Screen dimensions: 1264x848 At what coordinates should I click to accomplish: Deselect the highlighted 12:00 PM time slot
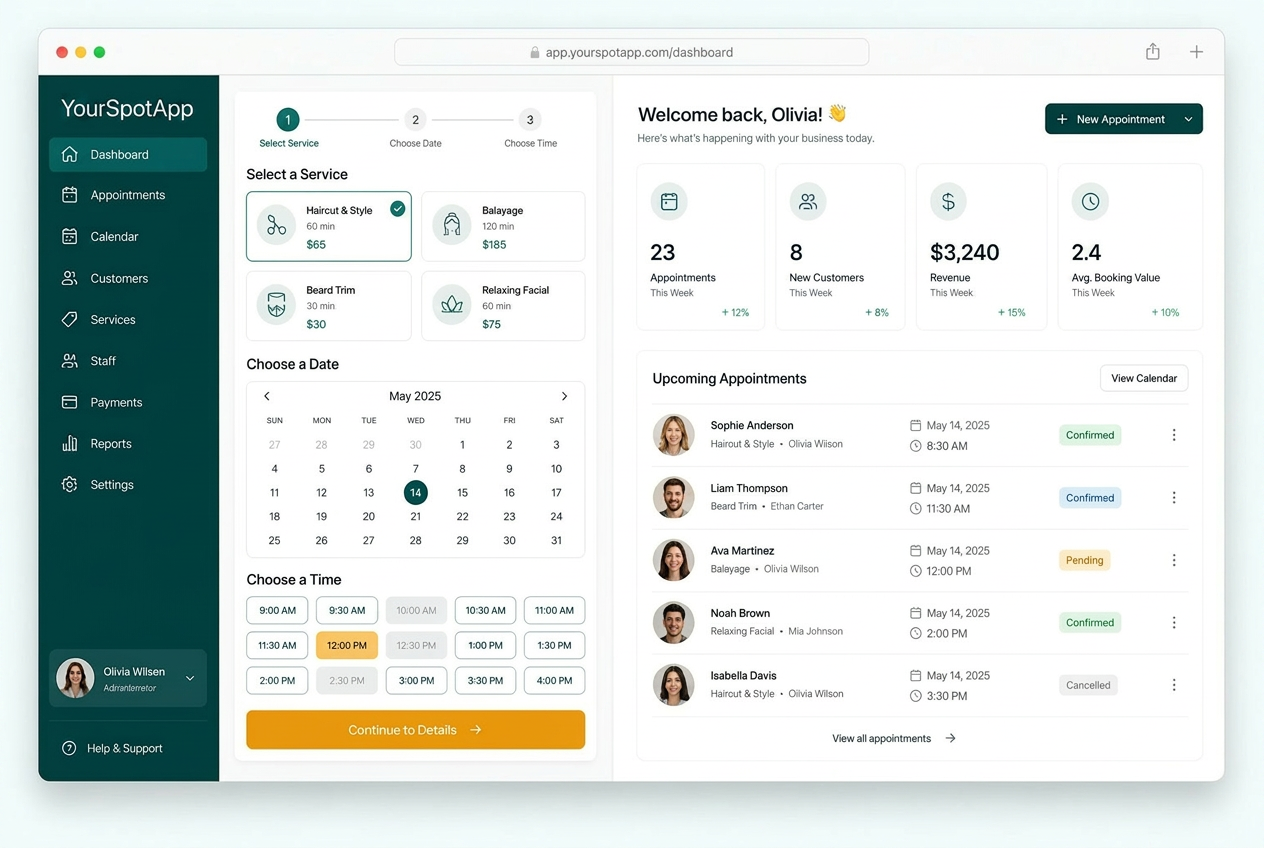[x=347, y=645]
